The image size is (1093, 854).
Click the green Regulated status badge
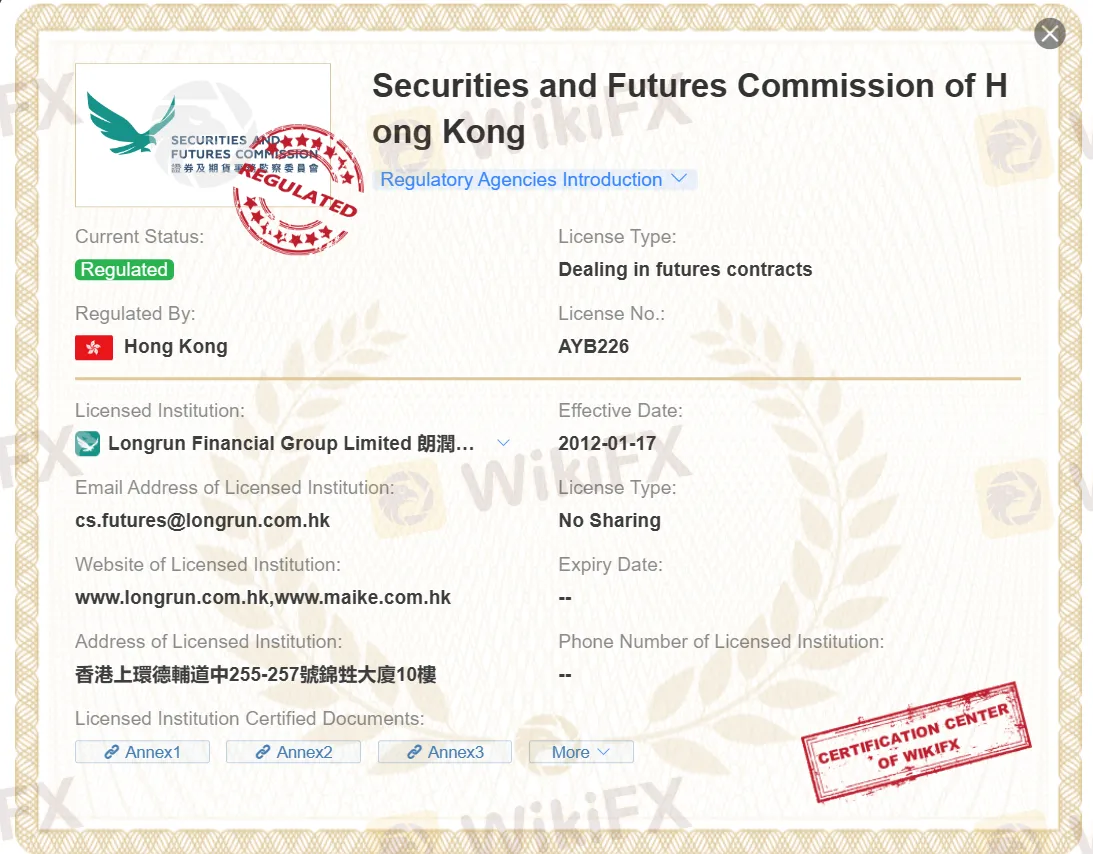pos(124,269)
